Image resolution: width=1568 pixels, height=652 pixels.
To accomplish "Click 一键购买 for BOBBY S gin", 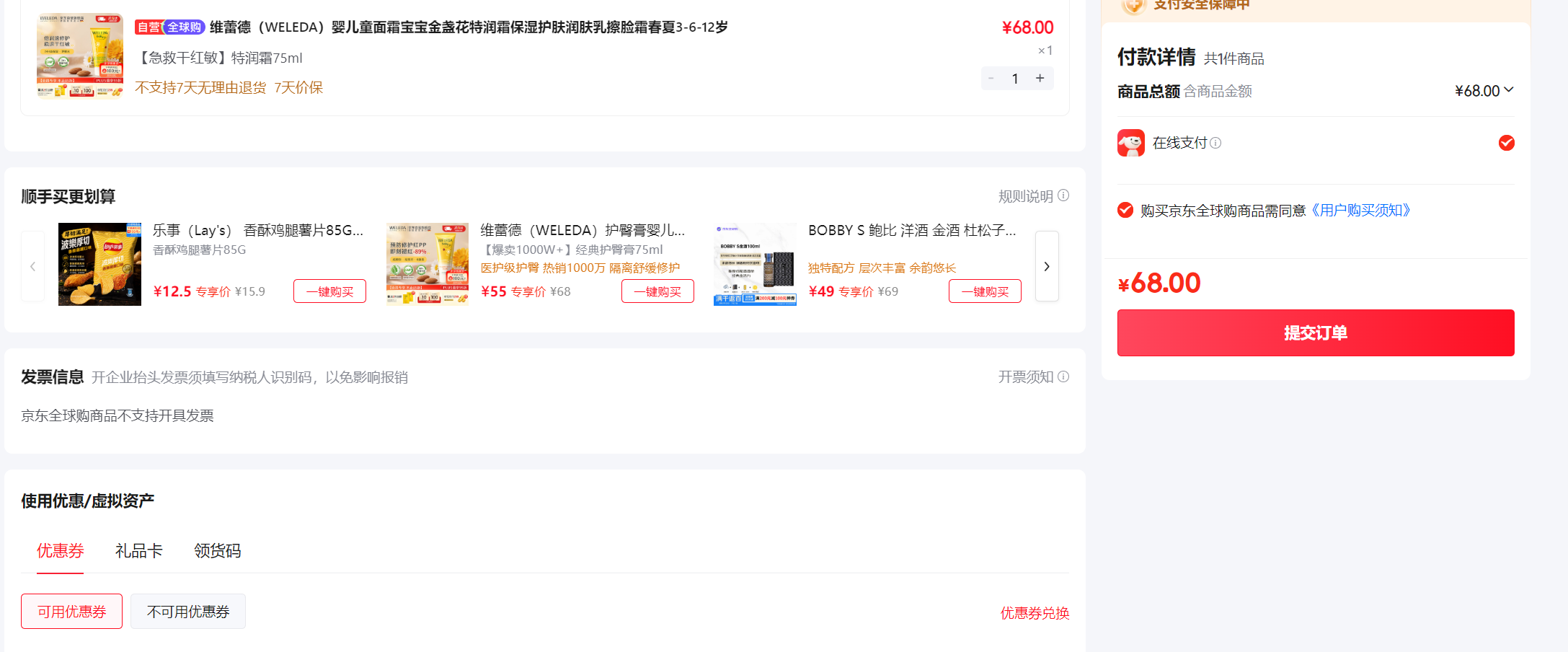I will (985, 291).
